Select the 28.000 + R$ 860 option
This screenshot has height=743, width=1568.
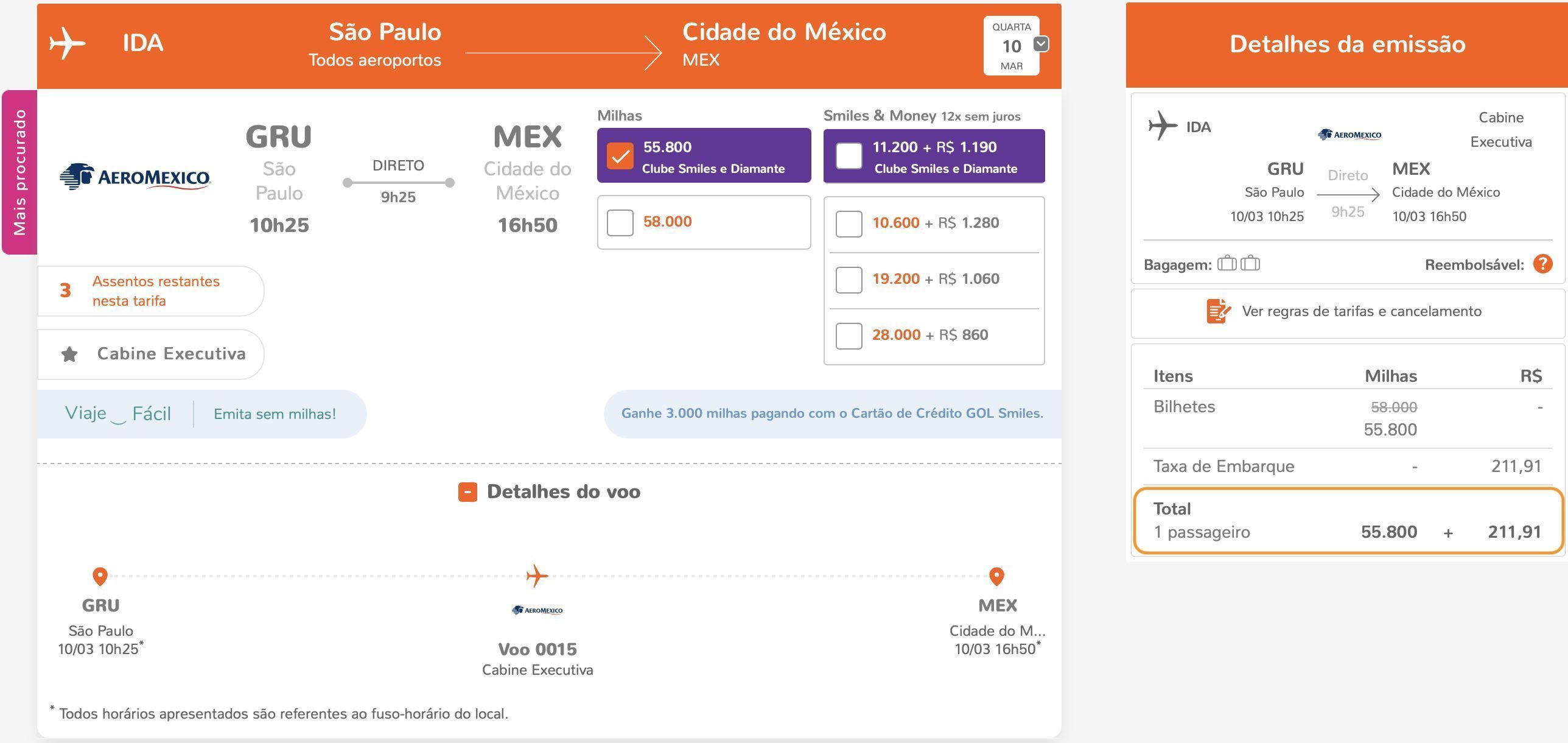[x=849, y=336]
